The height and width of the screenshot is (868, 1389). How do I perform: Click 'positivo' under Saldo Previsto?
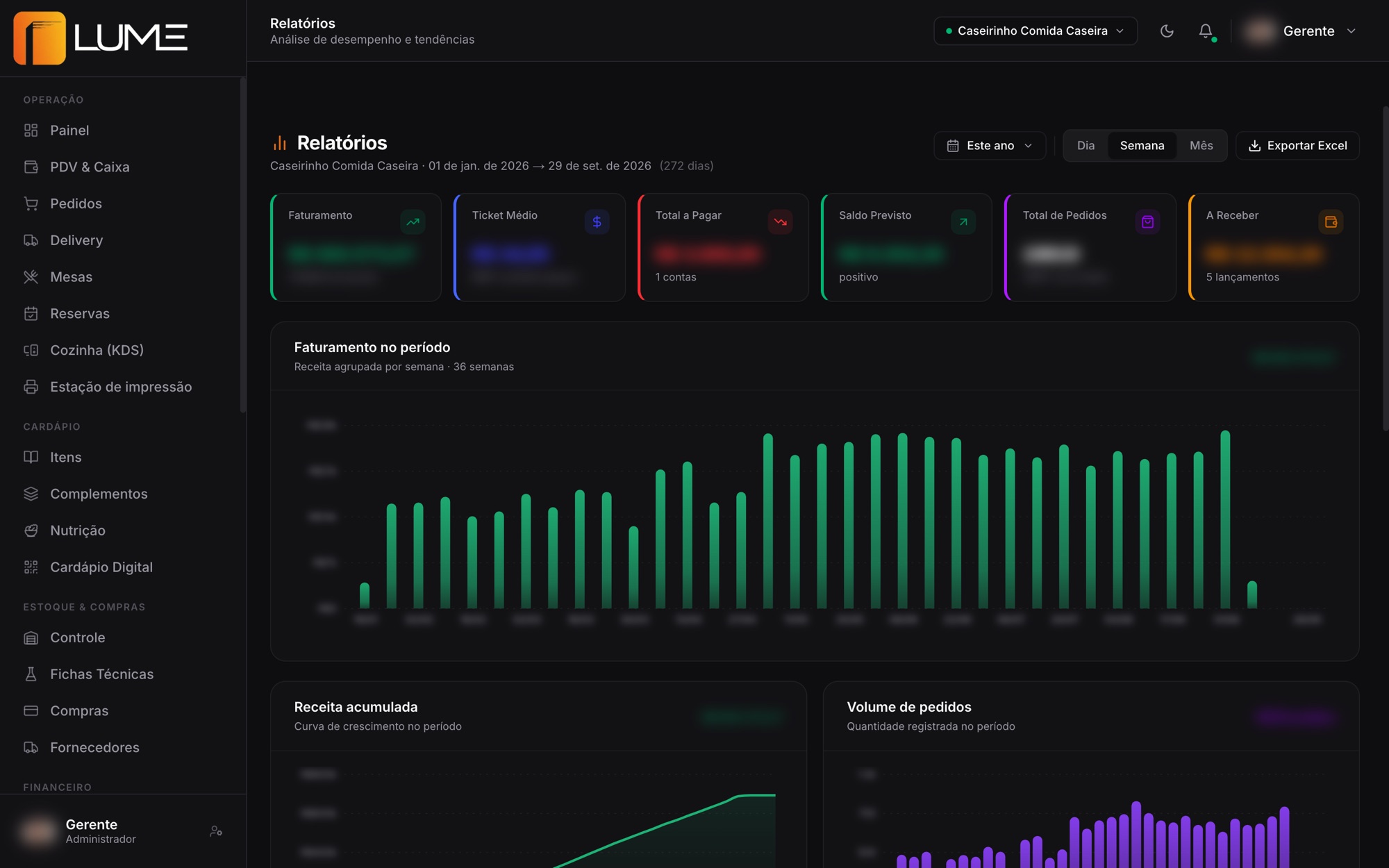coord(858,277)
